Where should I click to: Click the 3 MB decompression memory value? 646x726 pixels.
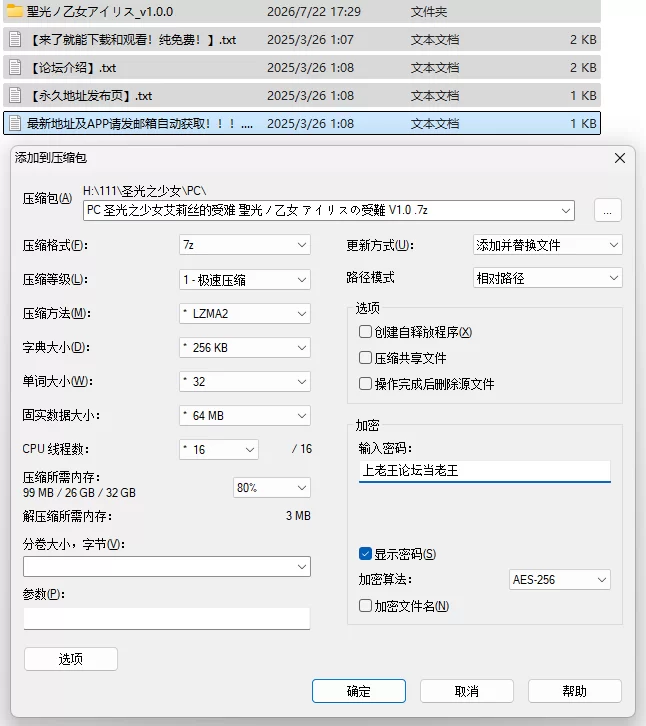pyautogui.click(x=298, y=516)
